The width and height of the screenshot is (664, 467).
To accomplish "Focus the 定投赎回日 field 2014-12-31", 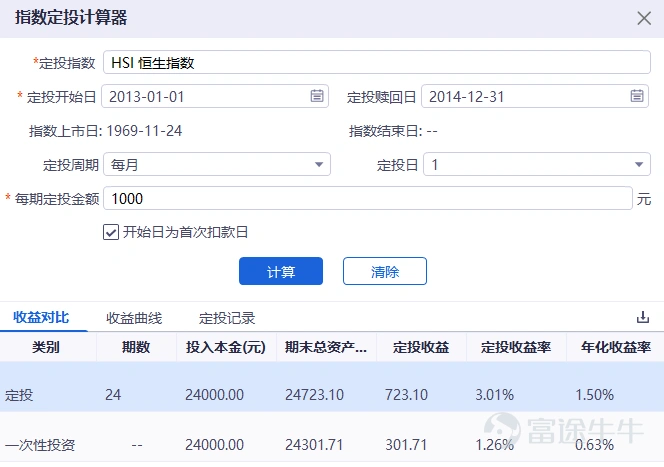I will coord(535,96).
